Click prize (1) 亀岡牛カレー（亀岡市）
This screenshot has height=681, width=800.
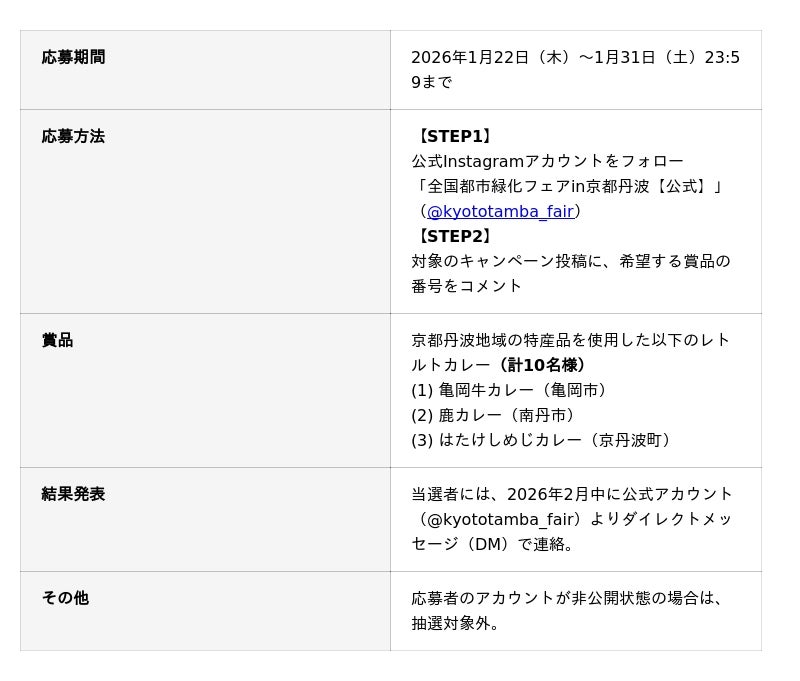[511, 390]
